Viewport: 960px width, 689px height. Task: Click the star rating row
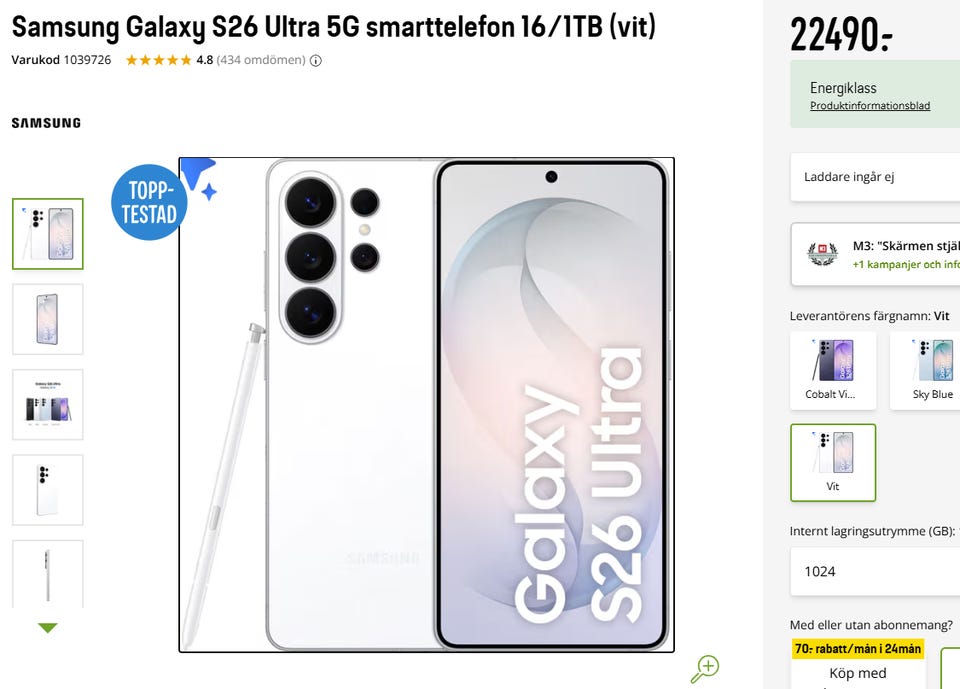tap(159, 60)
